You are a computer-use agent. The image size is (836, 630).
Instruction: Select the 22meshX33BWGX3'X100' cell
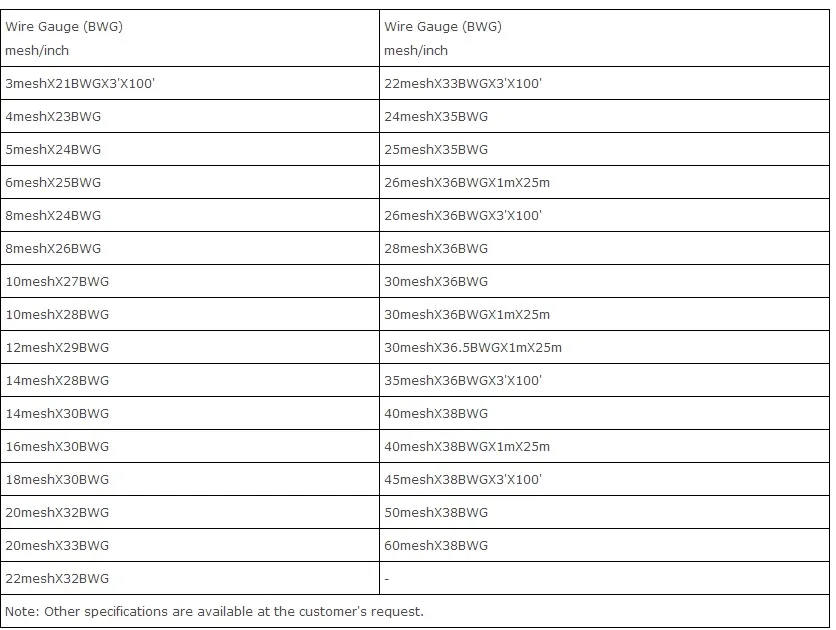[463, 84]
